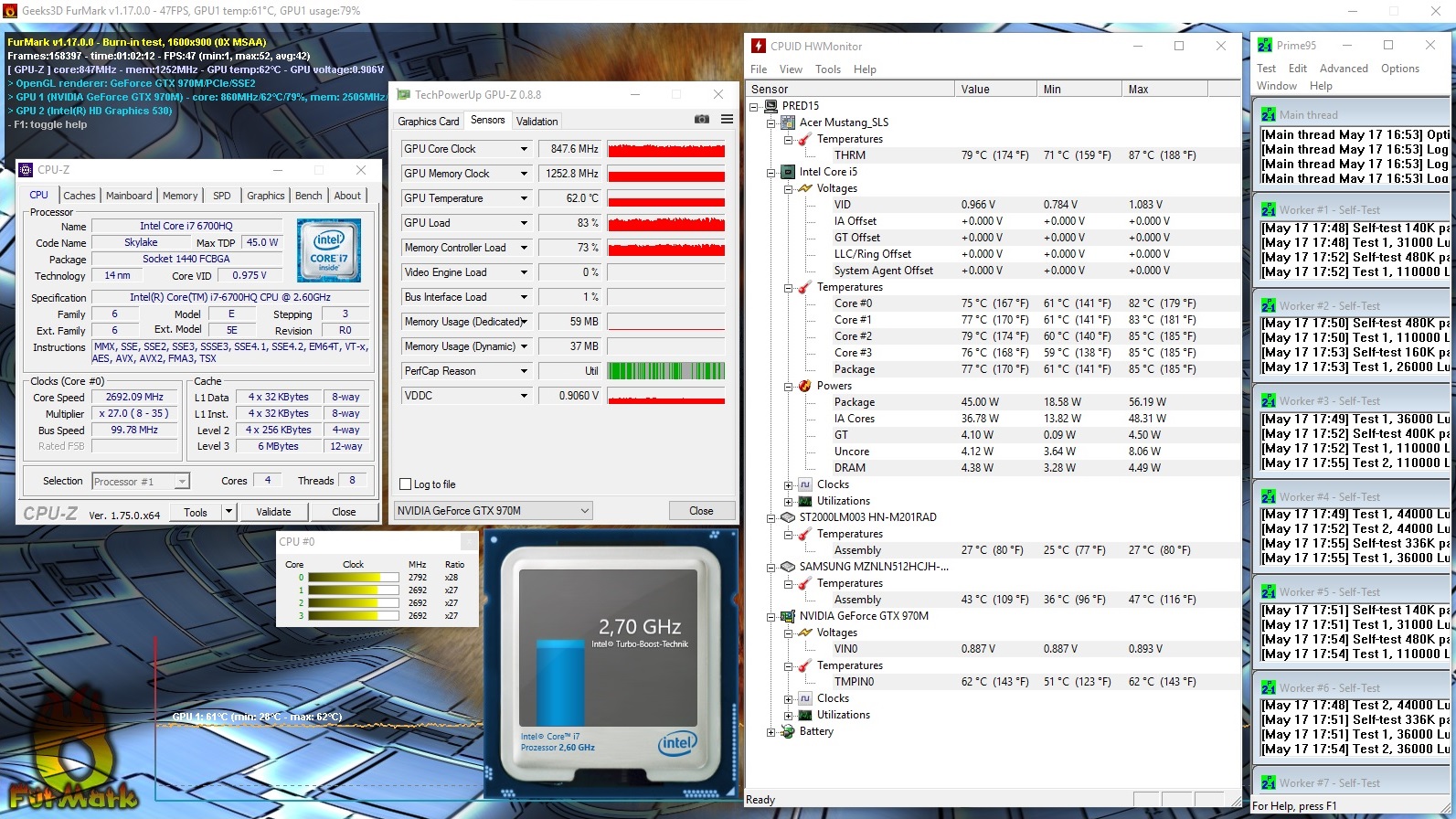Click Intel logo on Turbo Boost gadget
The width and height of the screenshot is (1456, 819).
point(677,743)
